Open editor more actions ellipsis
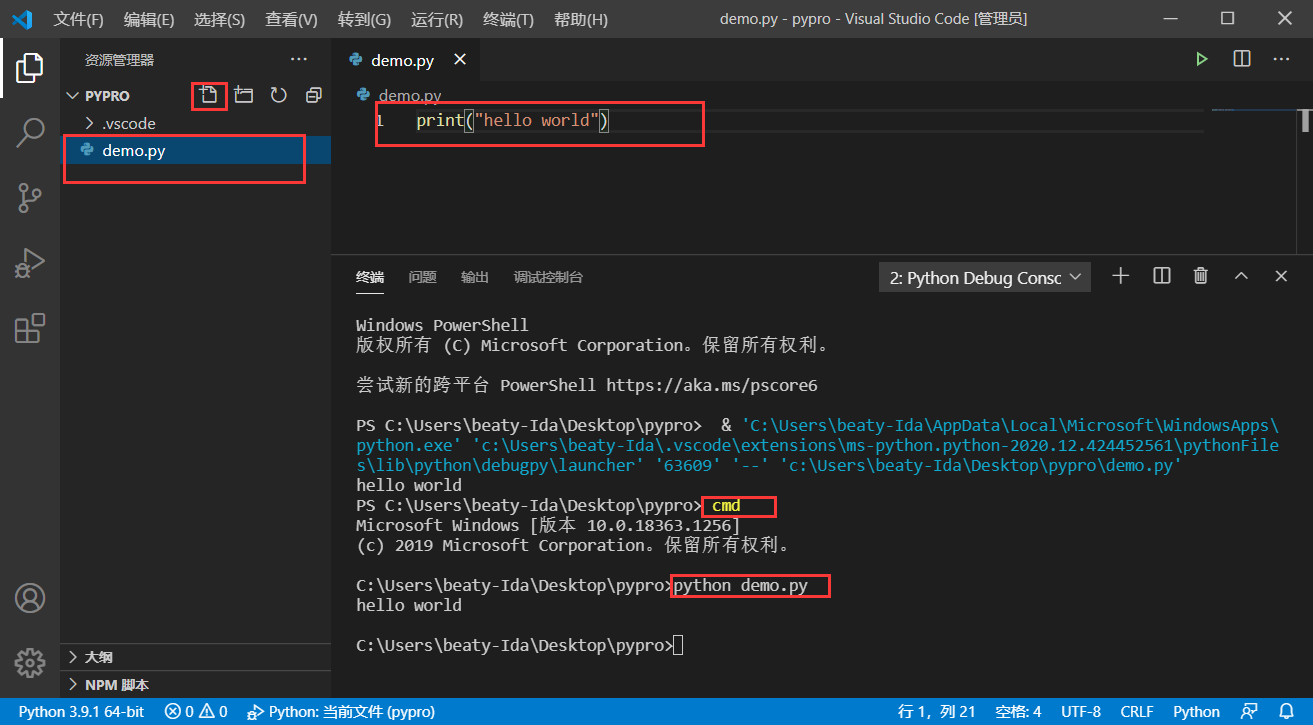This screenshot has height=725, width=1313. click(x=1281, y=60)
